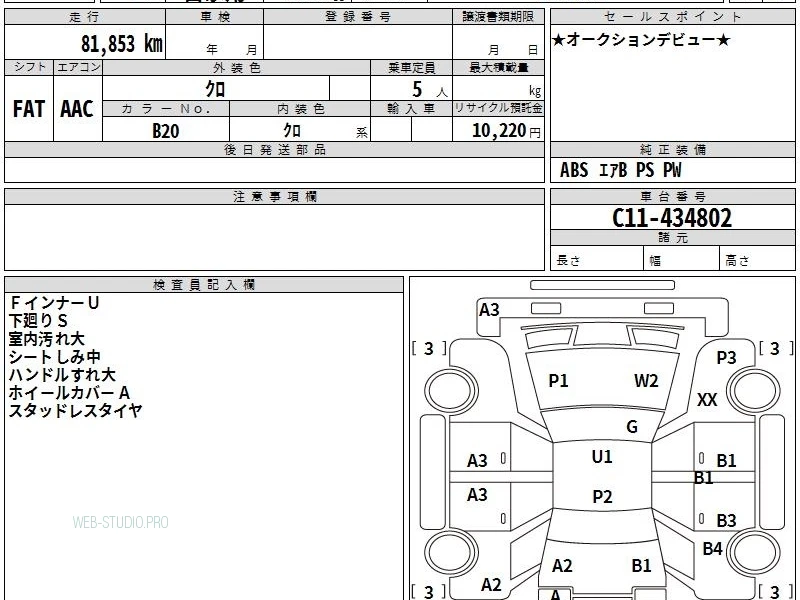Click the エアコン header cell
Viewport: 800px width, 600px height.
78,67
